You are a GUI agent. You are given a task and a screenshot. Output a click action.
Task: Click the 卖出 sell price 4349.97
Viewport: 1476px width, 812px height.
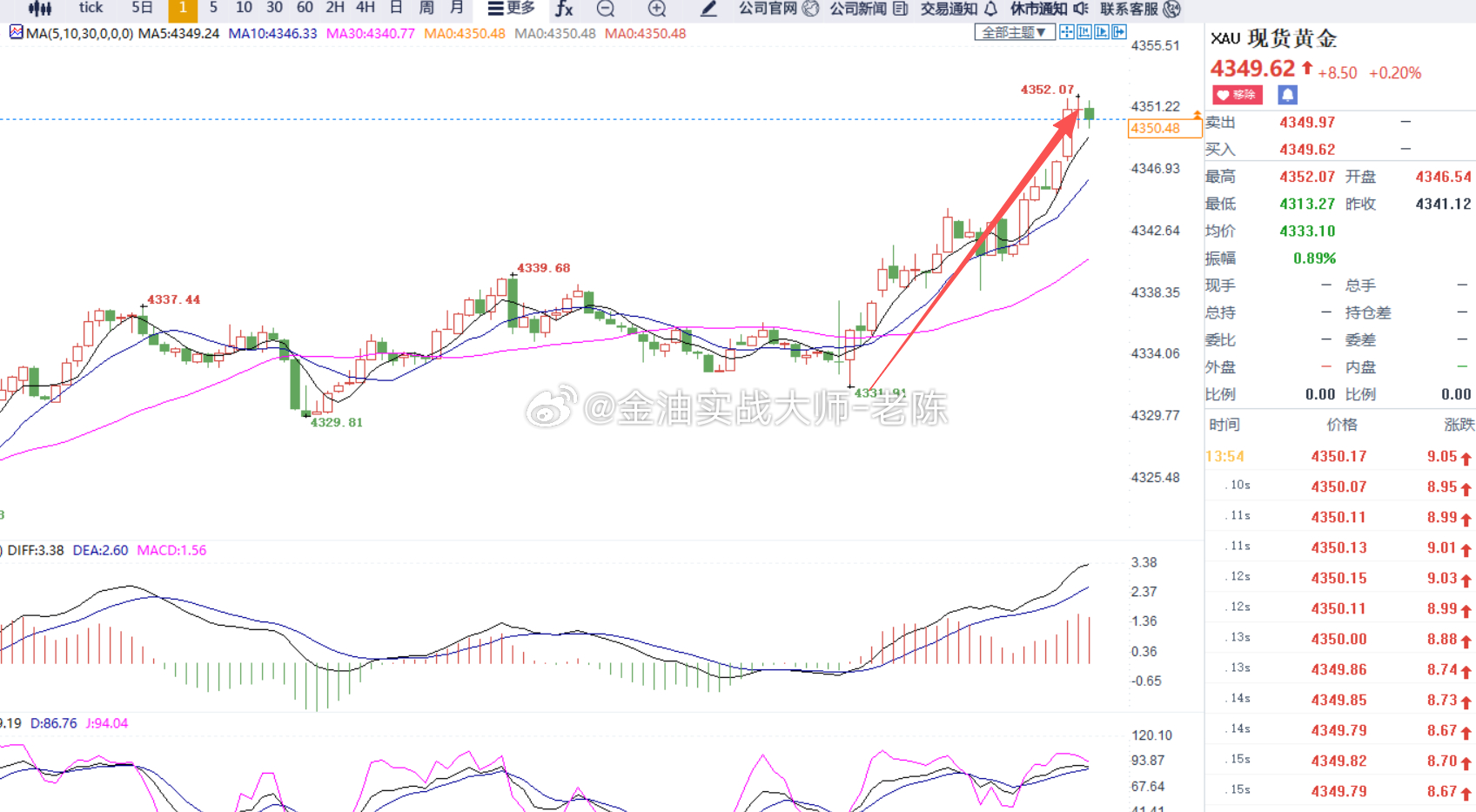tap(1307, 123)
